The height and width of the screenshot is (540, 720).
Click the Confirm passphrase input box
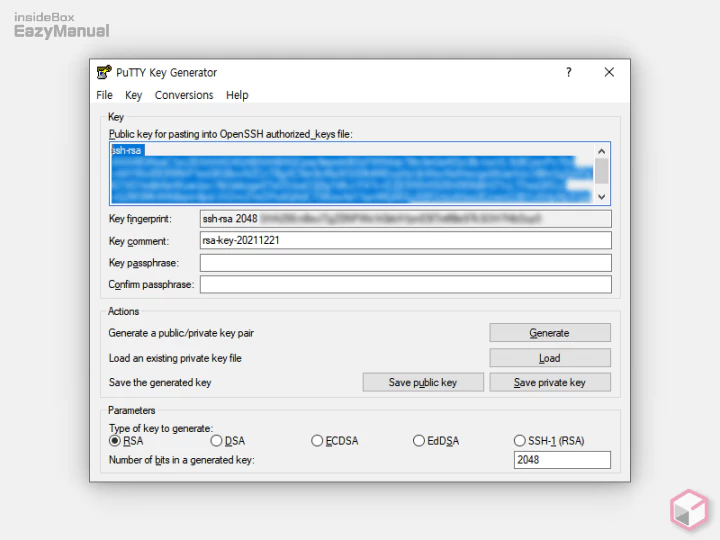(405, 285)
